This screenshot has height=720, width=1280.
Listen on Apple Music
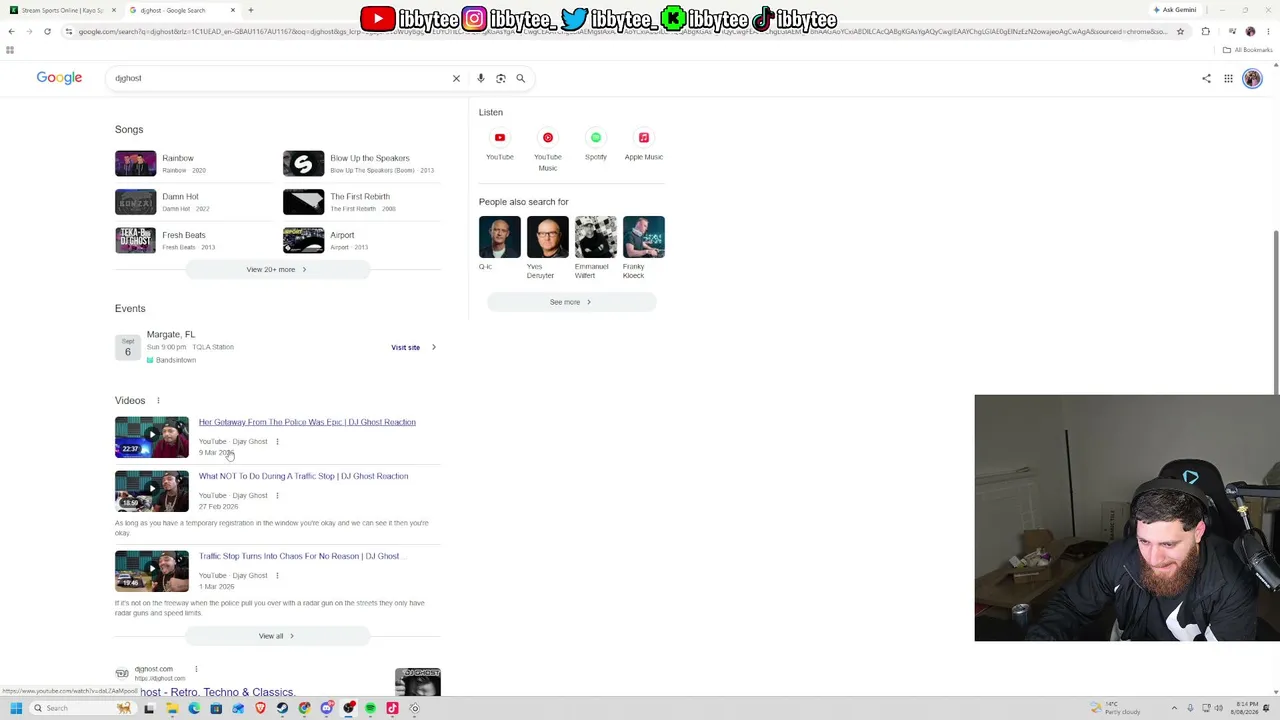point(644,144)
